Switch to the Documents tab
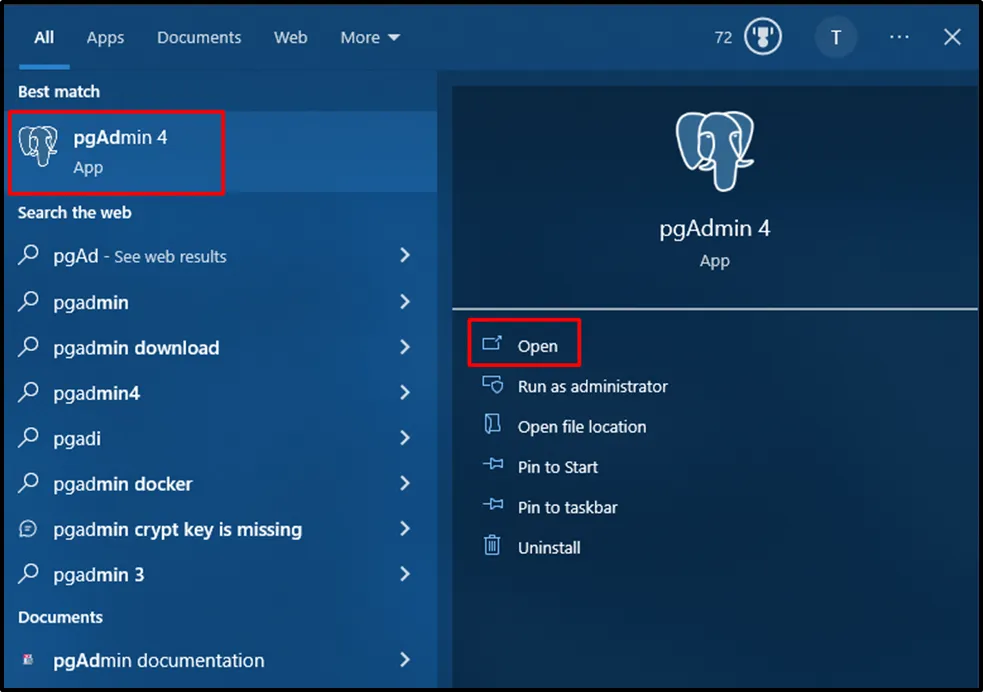The image size is (983, 692). 199,38
